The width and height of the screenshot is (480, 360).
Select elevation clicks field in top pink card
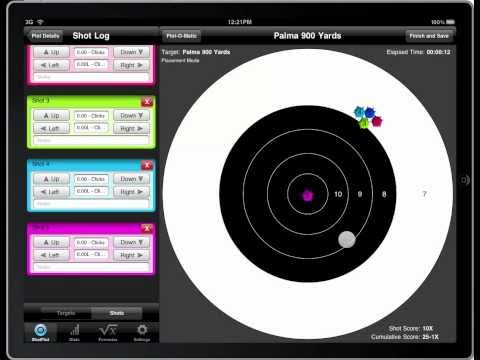pos(91,52)
